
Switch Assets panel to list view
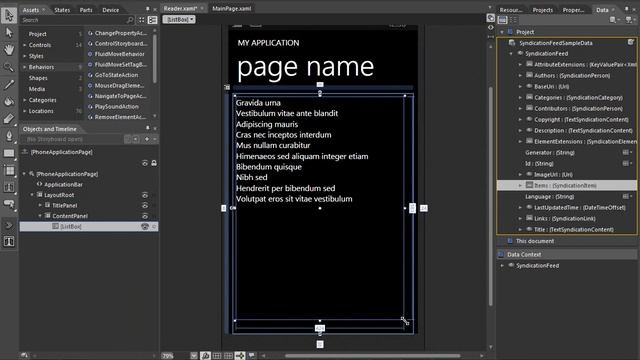click(x=153, y=20)
